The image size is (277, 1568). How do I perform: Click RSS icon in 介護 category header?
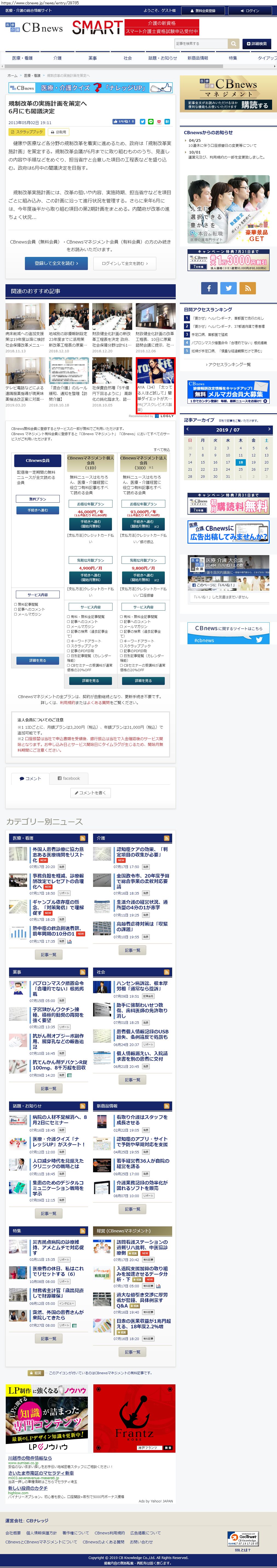pos(167,838)
